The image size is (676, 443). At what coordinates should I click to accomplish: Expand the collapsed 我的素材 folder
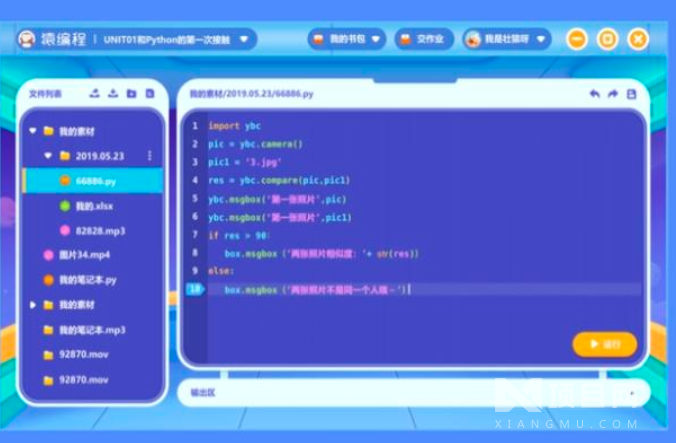click(33, 304)
